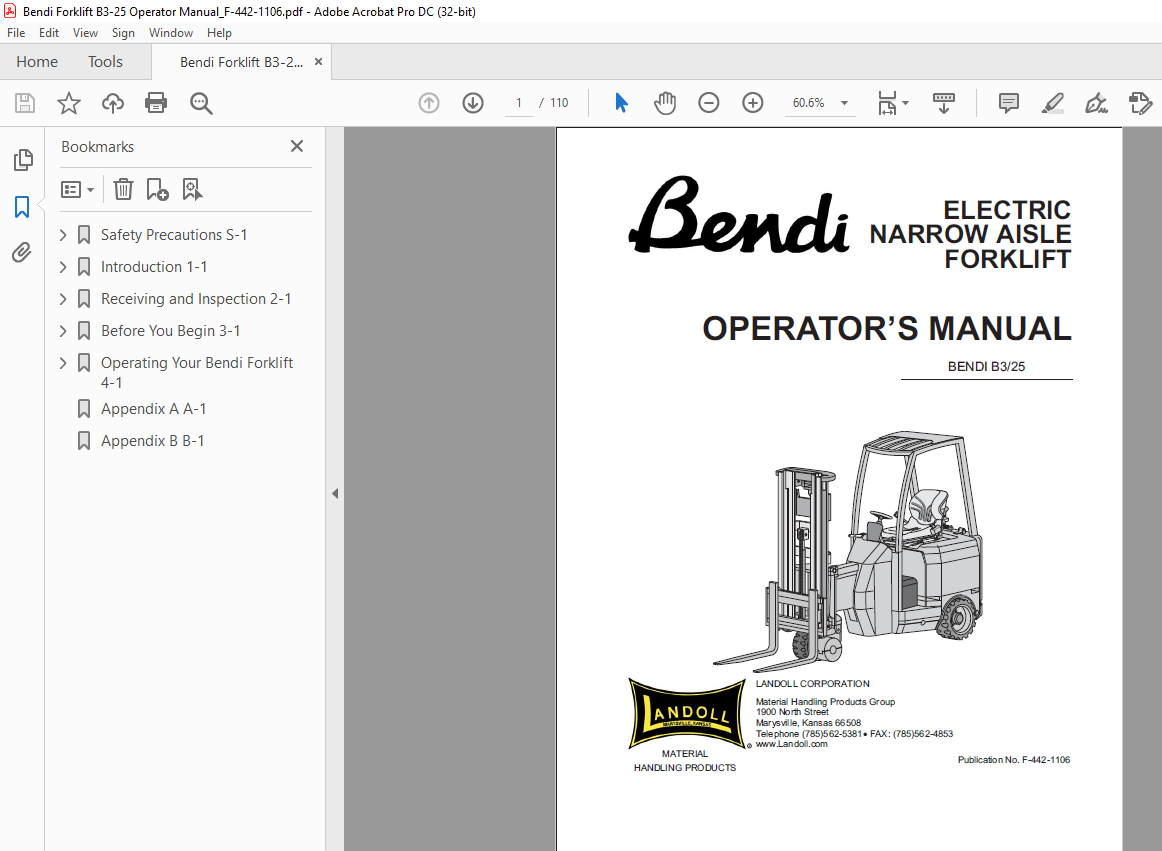This screenshot has width=1162, height=851.
Task: Jump to Receiving and Inspection 2-1
Action: click(196, 299)
